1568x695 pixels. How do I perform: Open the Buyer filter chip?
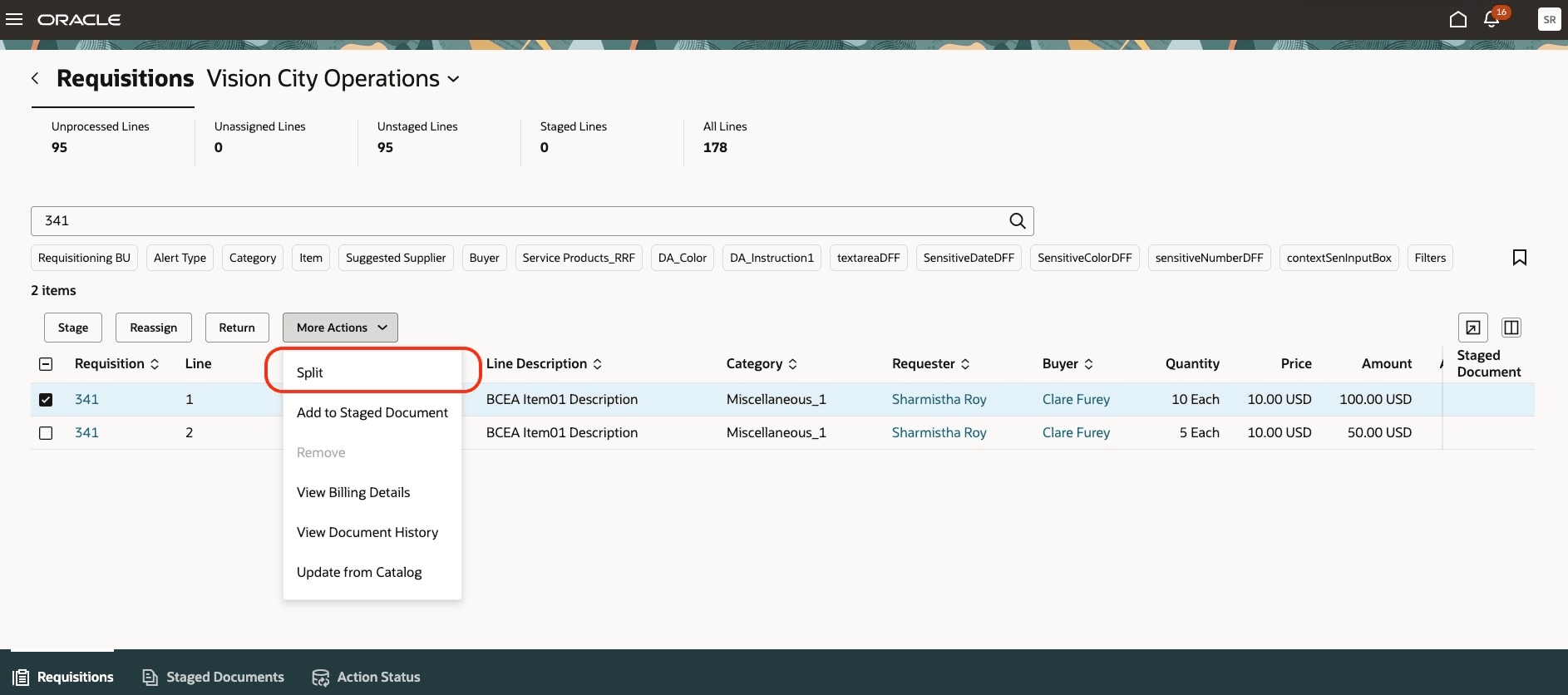pyautogui.click(x=484, y=258)
